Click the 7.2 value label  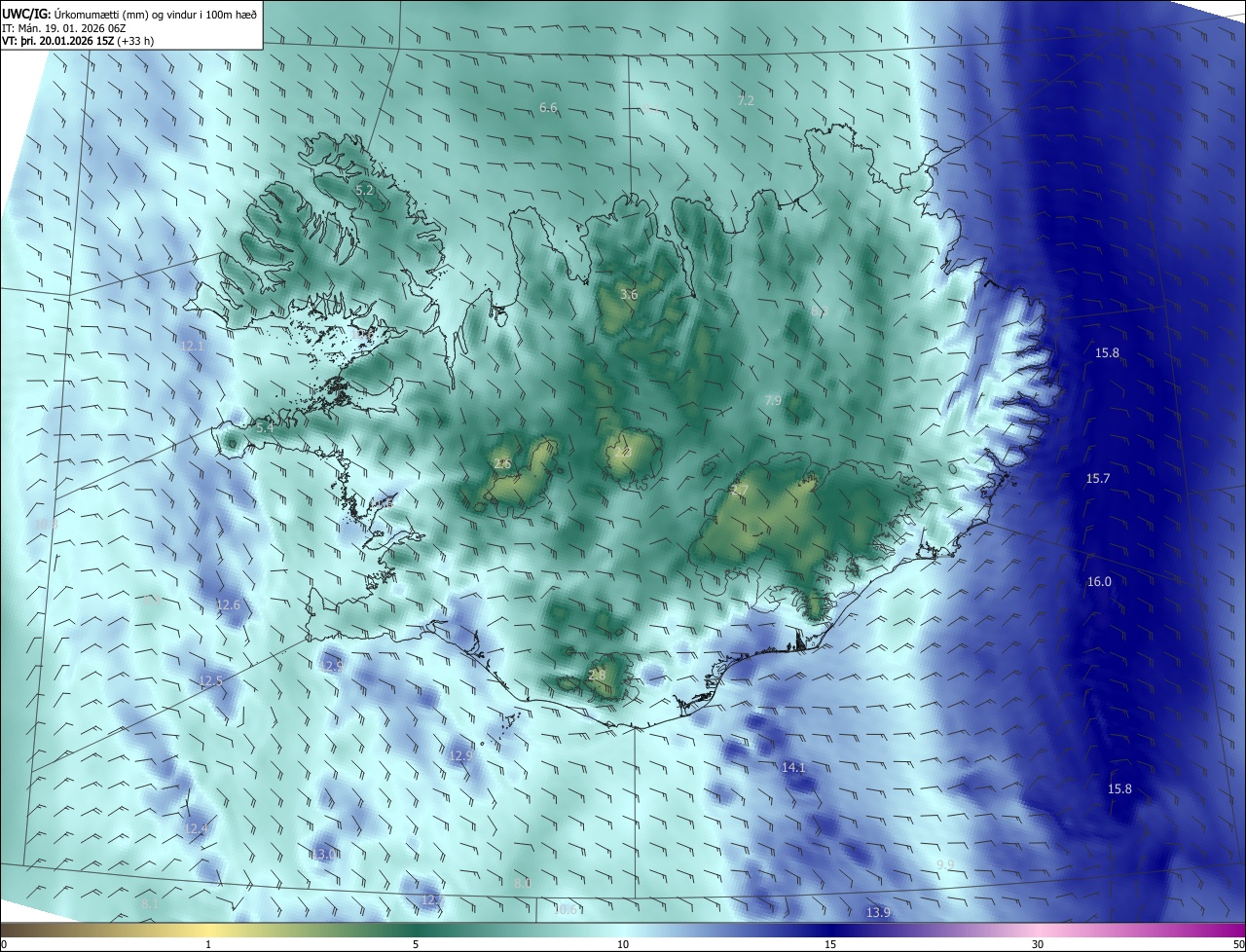click(x=747, y=100)
